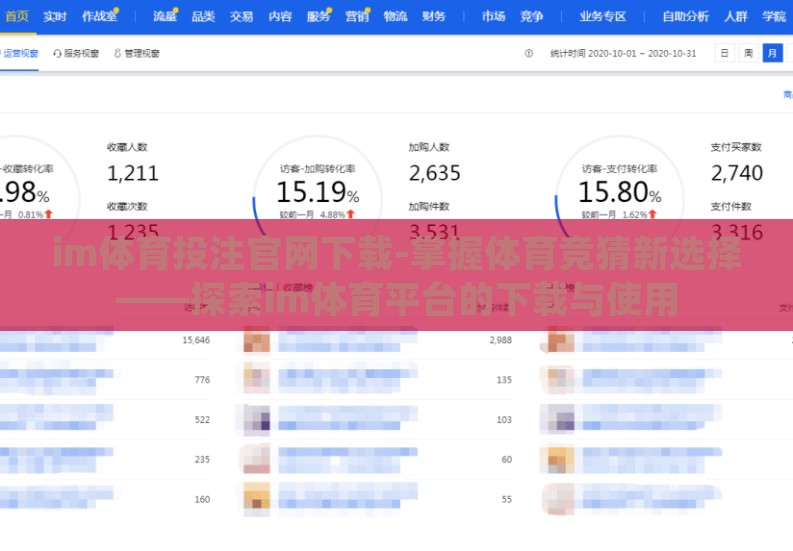Go to 自助分析
This screenshot has height=551, width=793.
point(686,16)
